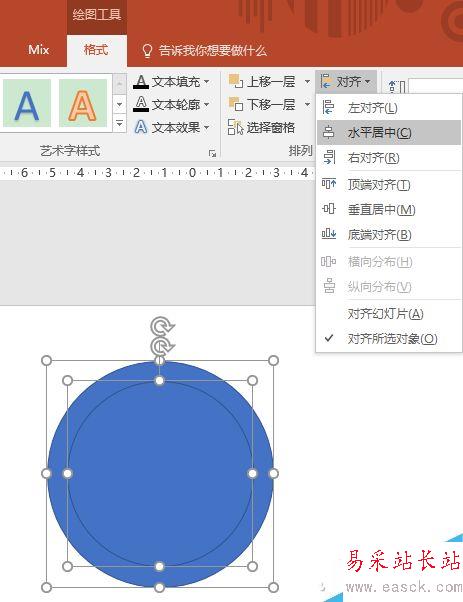Click the text outline (文本轮廓) A icon
463x602 pixels.
tap(141, 104)
